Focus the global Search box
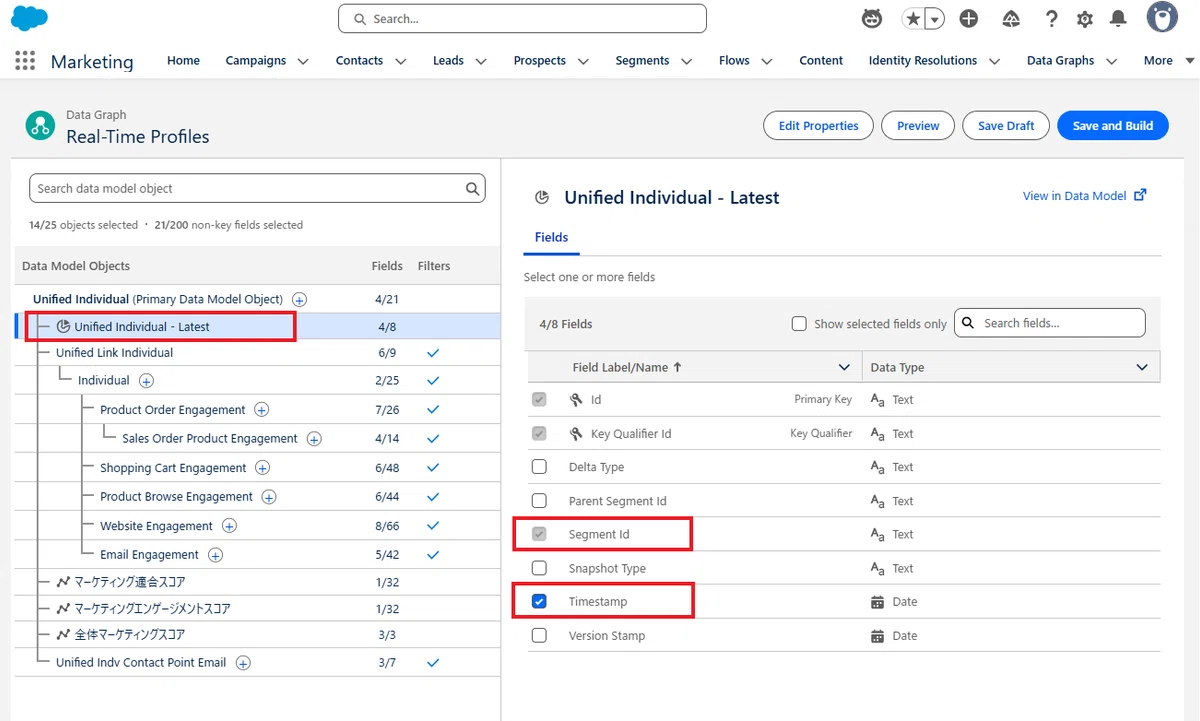 click(x=522, y=18)
